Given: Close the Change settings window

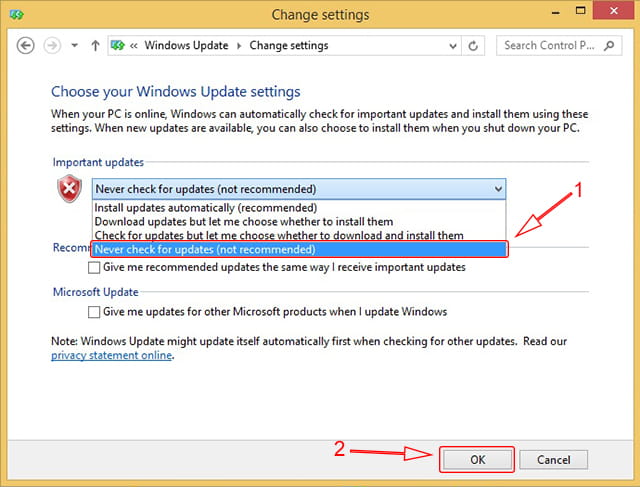Looking at the screenshot, I should (x=613, y=10).
